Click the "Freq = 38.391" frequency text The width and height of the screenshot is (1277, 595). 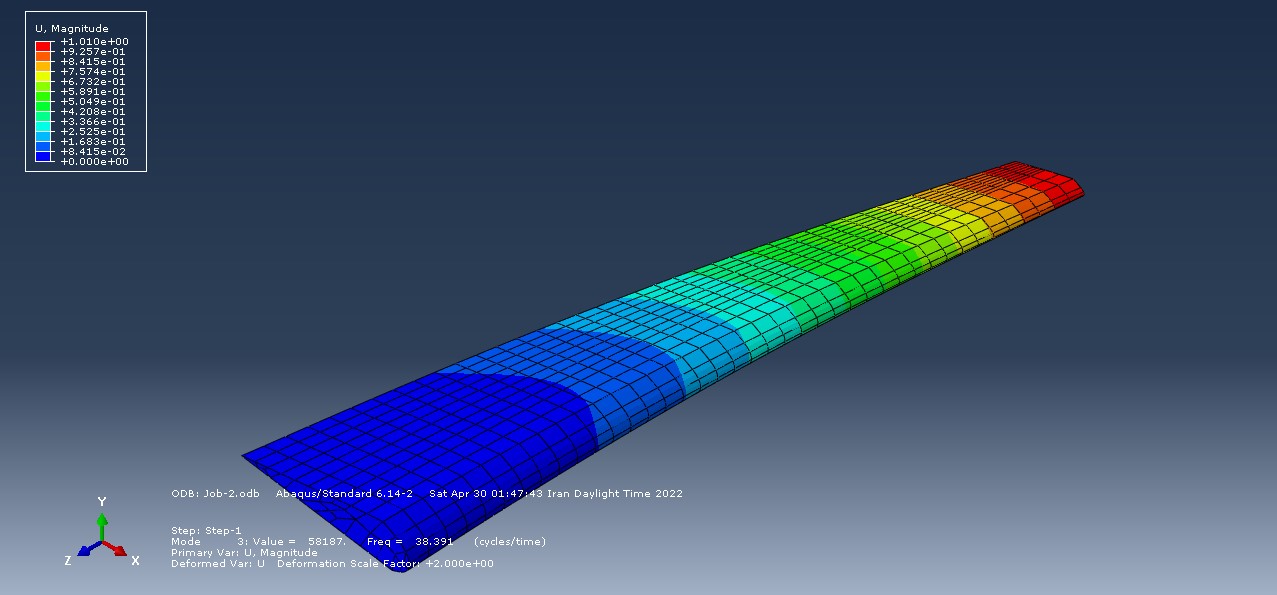click(409, 542)
